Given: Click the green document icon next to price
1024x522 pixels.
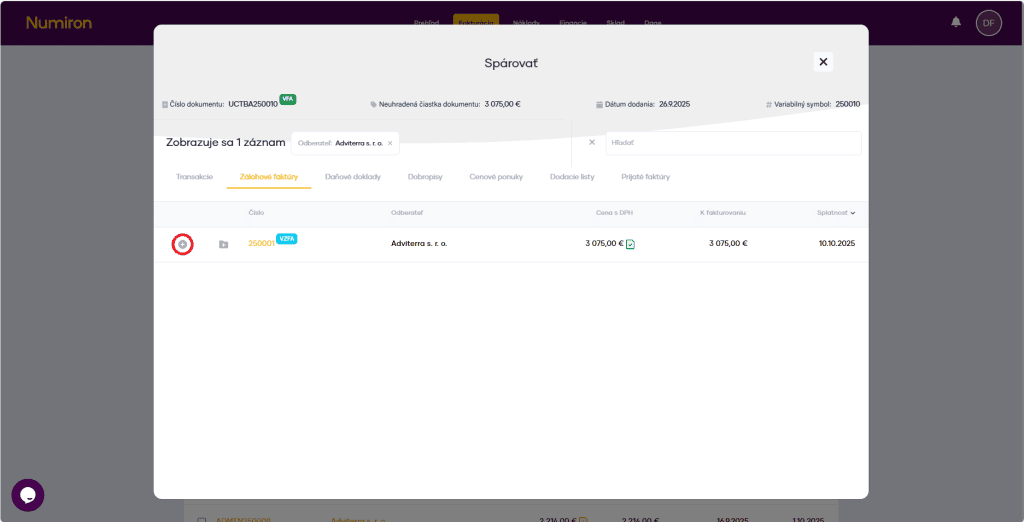Looking at the screenshot, I should coord(630,244).
